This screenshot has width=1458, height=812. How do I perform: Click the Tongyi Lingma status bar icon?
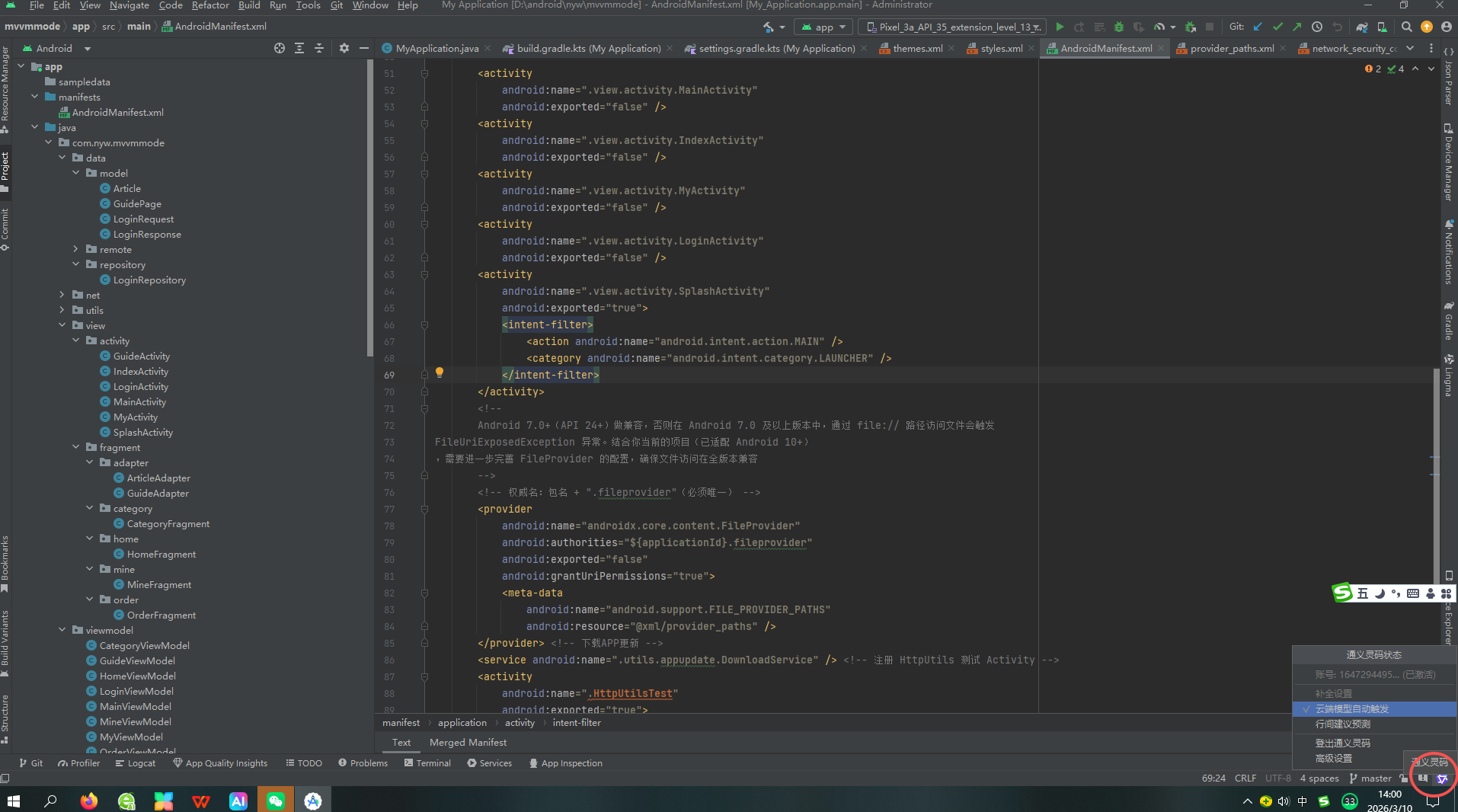(1441, 778)
